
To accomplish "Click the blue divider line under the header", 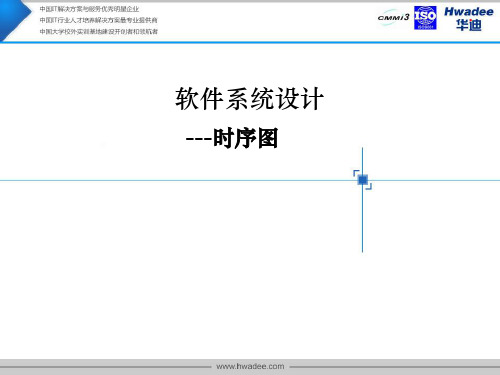I will [x=250, y=42].
